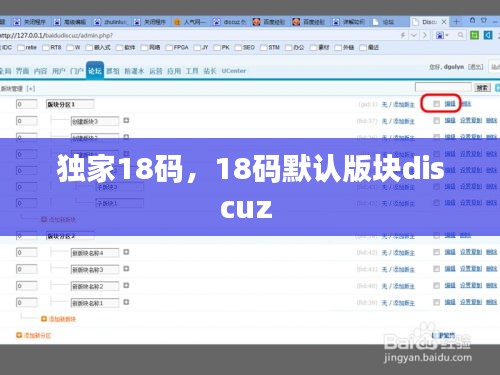Switch to the 人气吗 browser tab
Image resolution: width=500 pixels, height=375 pixels.
[190, 22]
